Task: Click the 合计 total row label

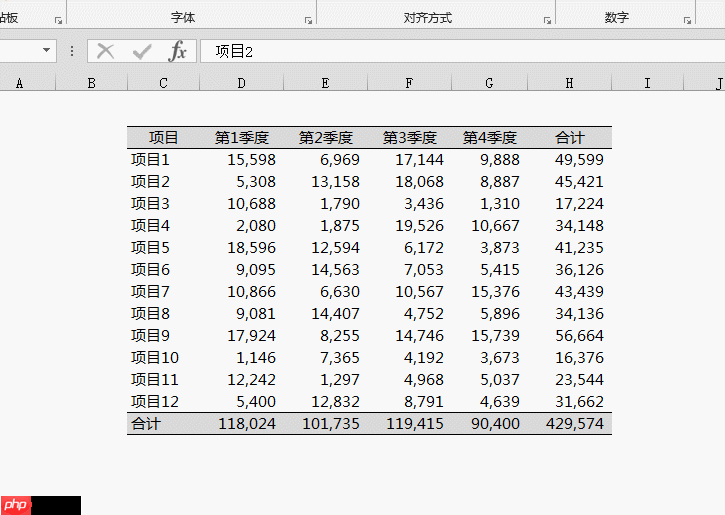Action: (x=163, y=423)
